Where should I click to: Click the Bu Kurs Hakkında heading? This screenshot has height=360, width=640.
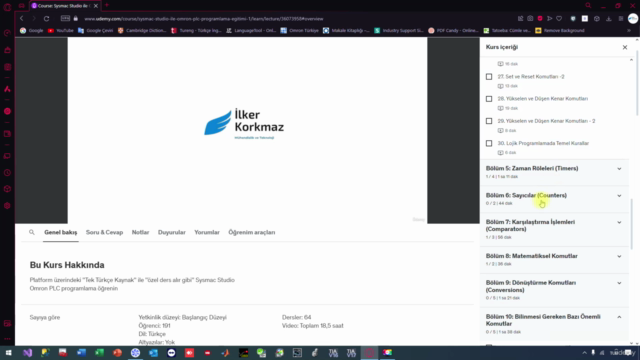[x=67, y=265]
